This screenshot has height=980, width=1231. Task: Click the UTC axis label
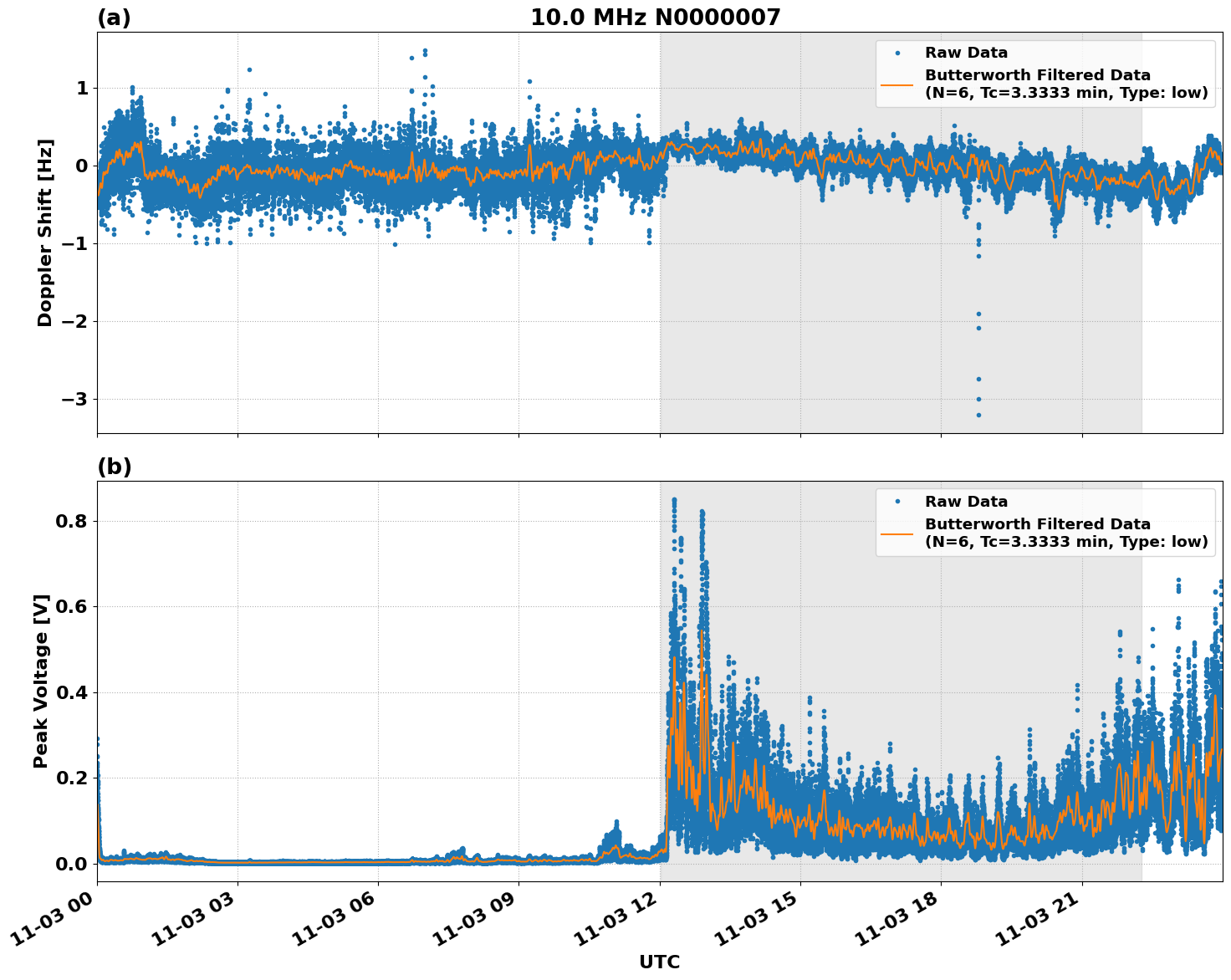pyautogui.click(x=658, y=962)
